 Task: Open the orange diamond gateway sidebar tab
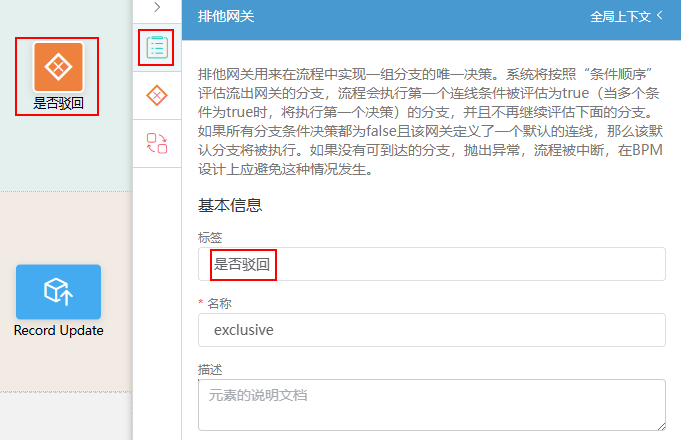157,96
